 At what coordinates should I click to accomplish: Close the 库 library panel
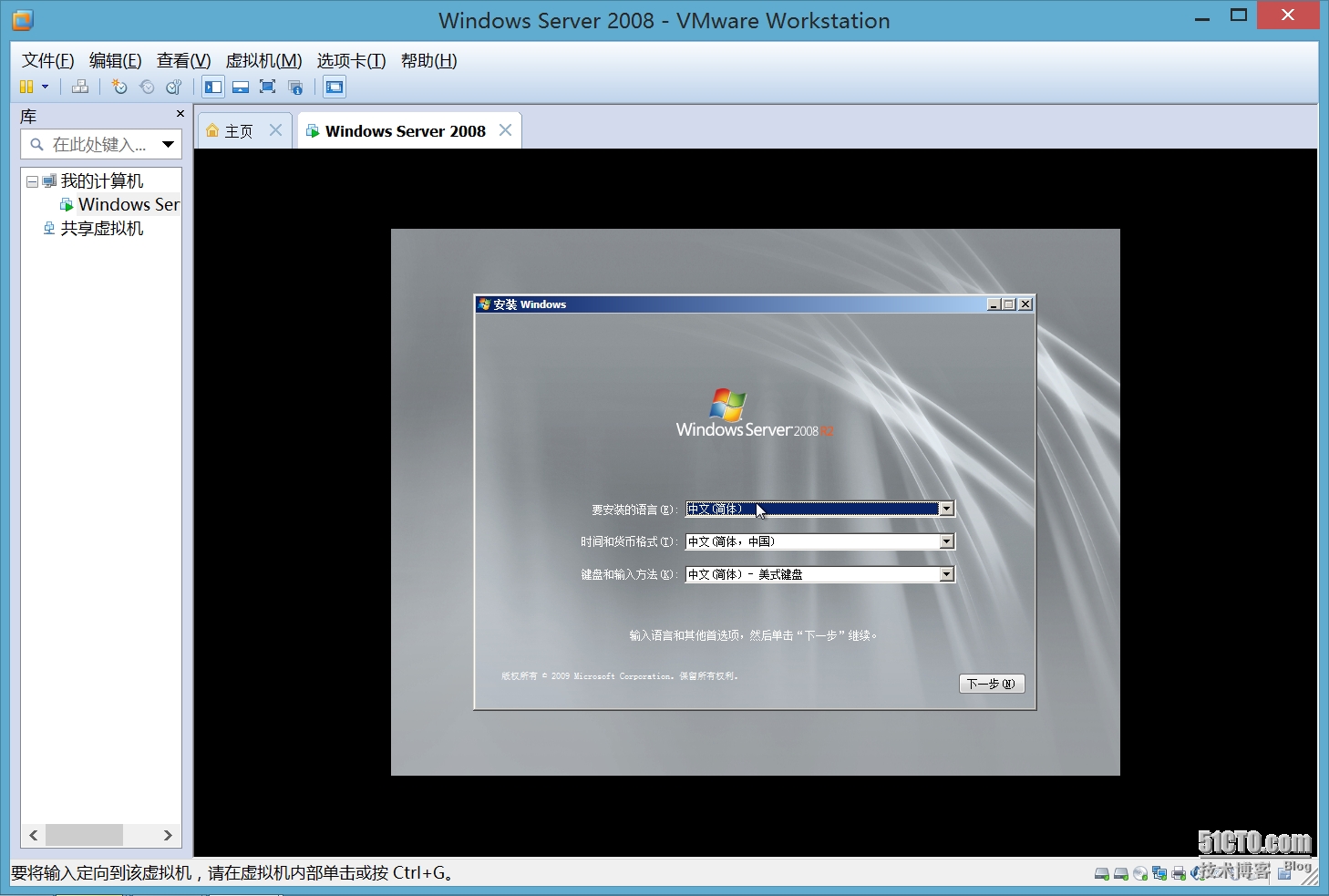(x=180, y=114)
